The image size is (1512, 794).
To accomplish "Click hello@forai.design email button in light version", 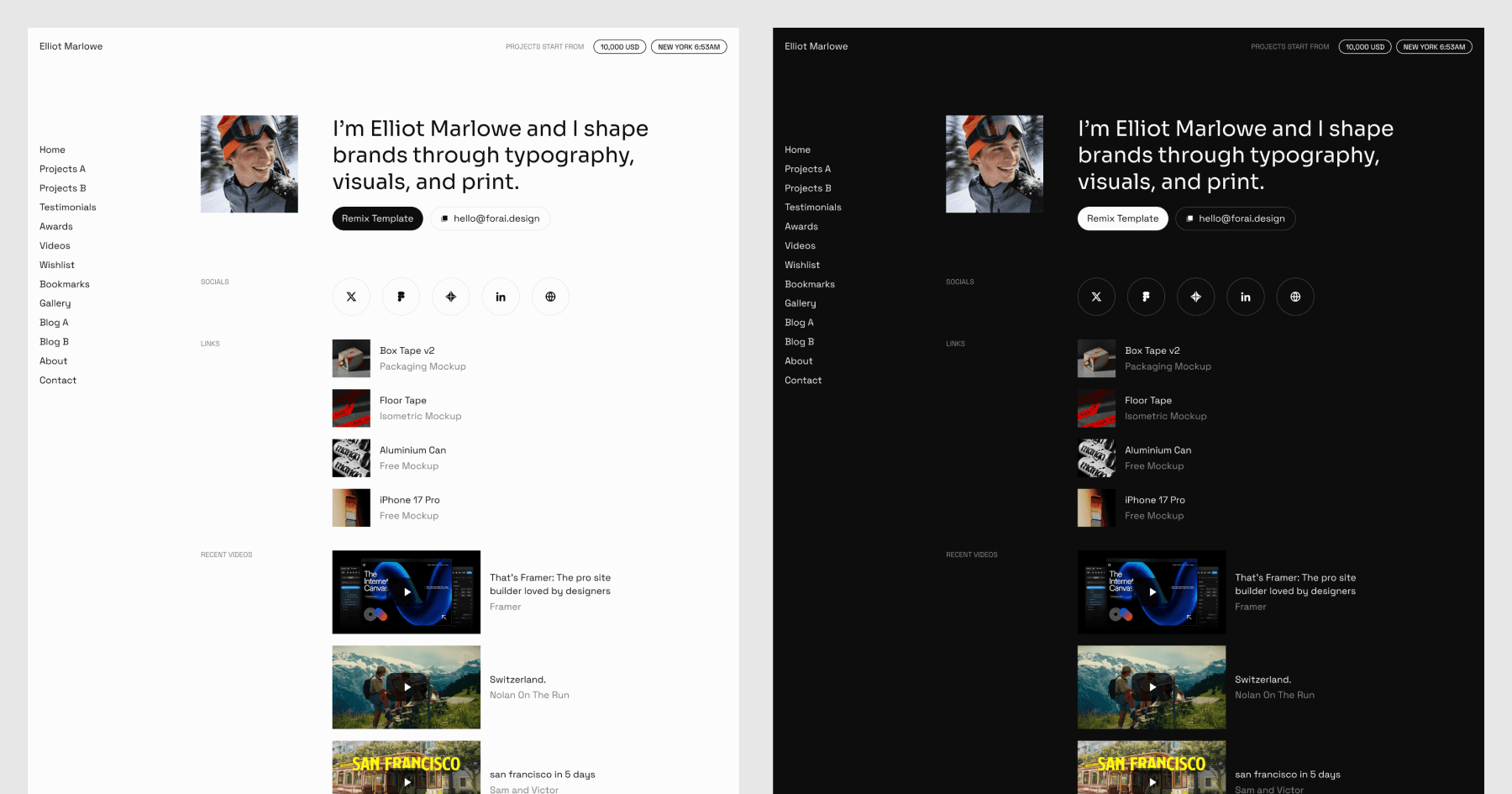I will [x=491, y=218].
